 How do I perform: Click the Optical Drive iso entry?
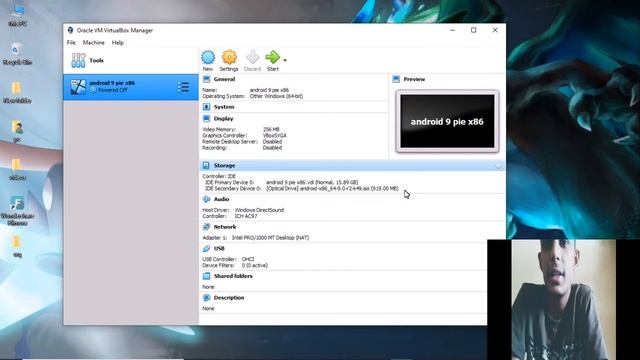coord(332,189)
